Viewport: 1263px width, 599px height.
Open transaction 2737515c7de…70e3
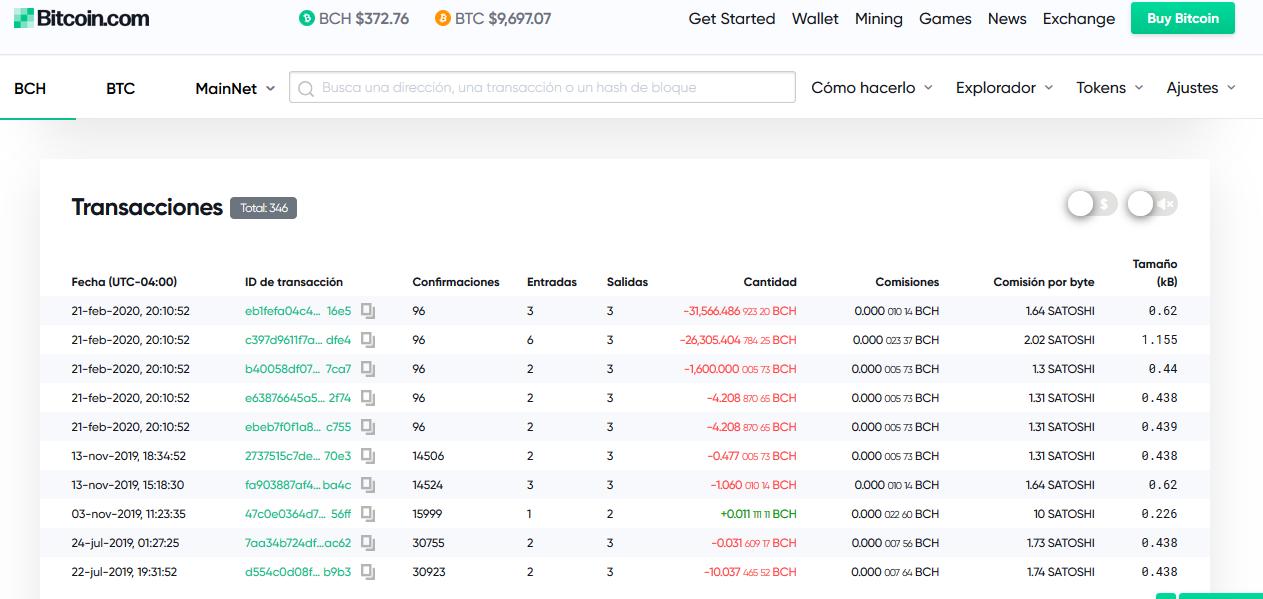298,456
